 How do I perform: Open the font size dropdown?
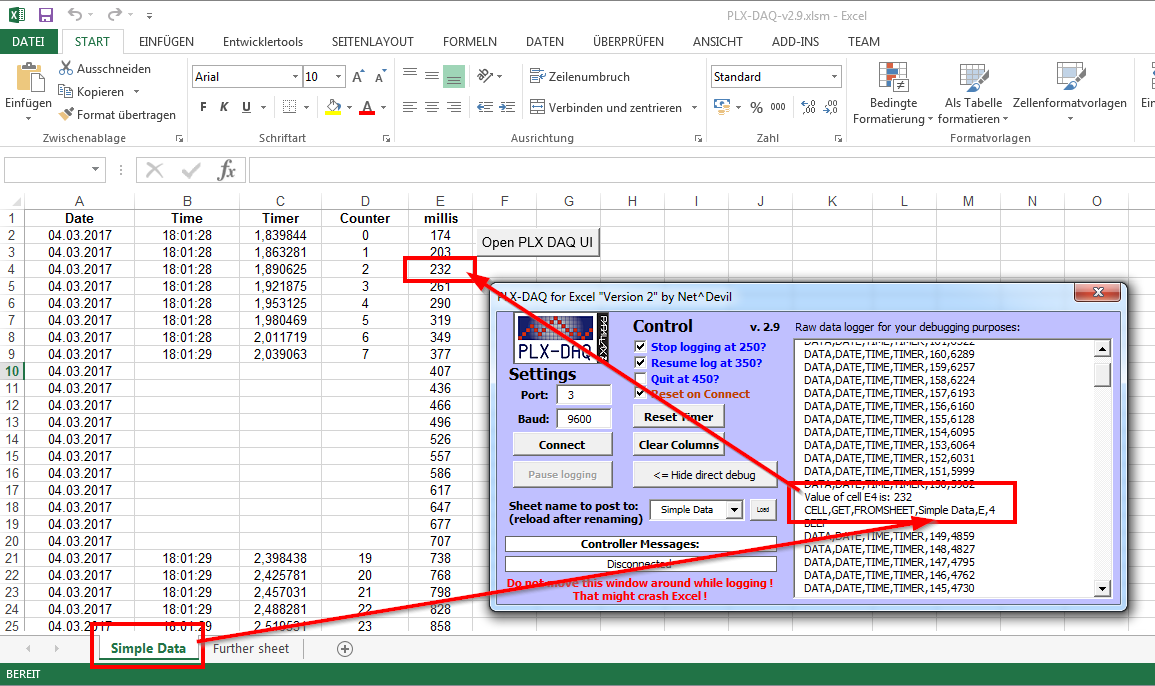click(x=338, y=77)
